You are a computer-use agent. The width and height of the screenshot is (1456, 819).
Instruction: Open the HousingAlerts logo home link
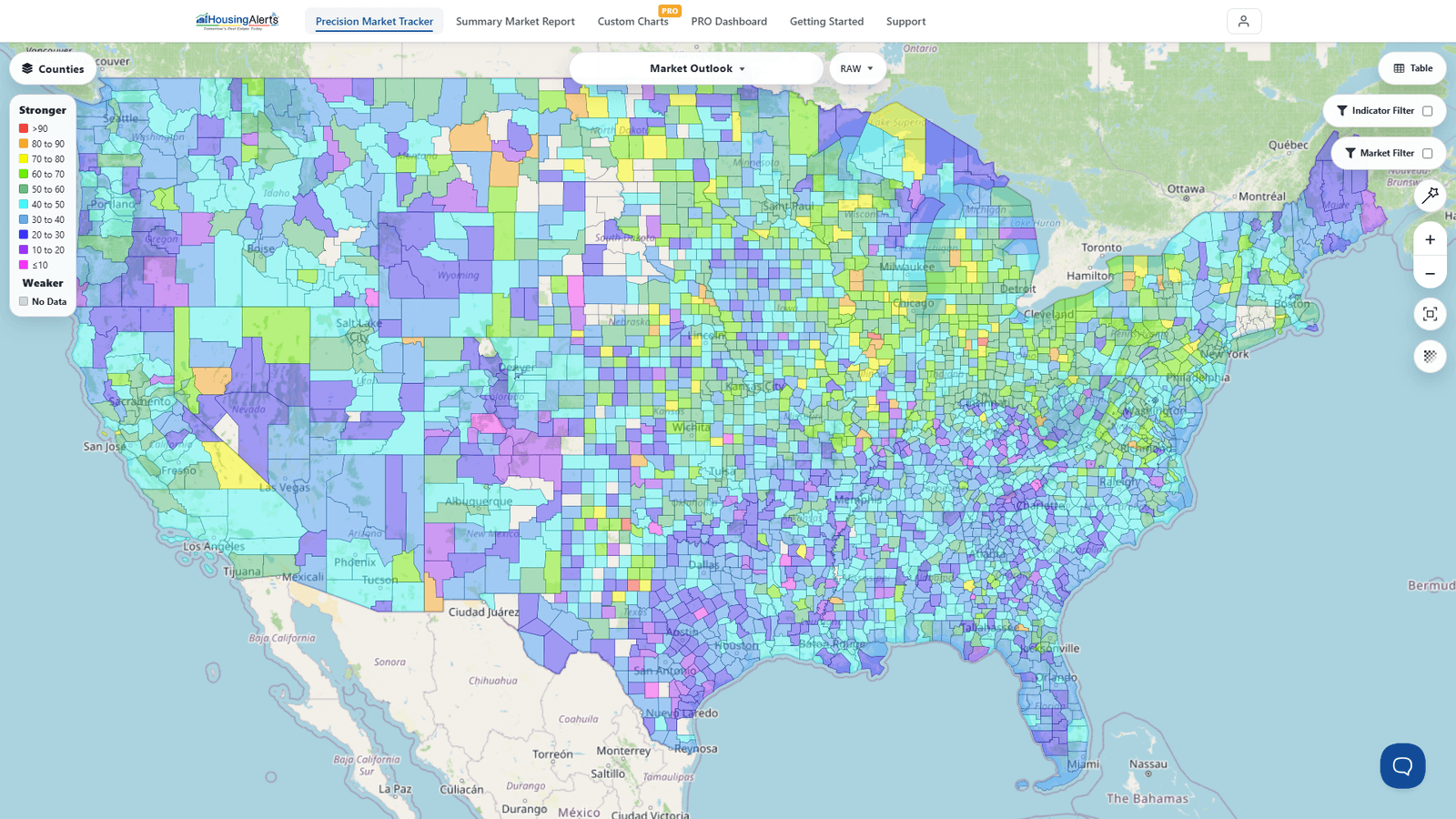[237, 21]
